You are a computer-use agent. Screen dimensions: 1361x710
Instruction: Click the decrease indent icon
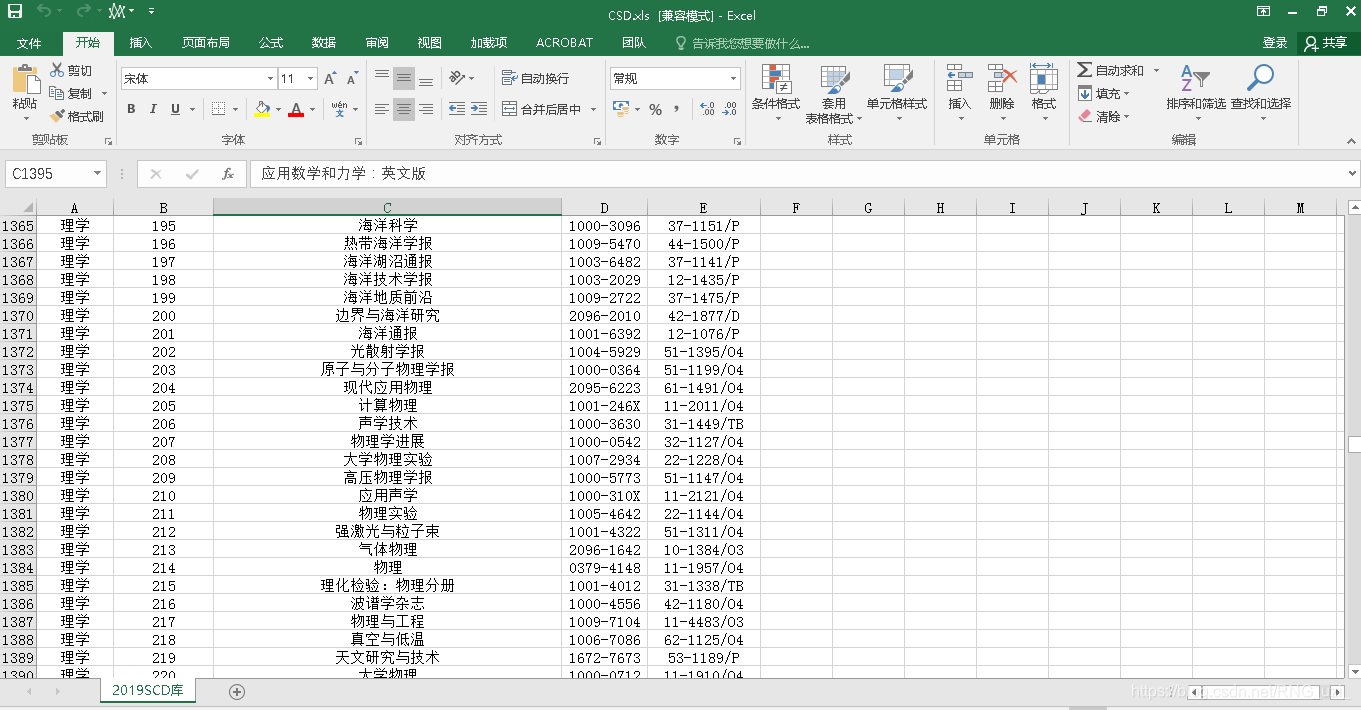(x=457, y=109)
